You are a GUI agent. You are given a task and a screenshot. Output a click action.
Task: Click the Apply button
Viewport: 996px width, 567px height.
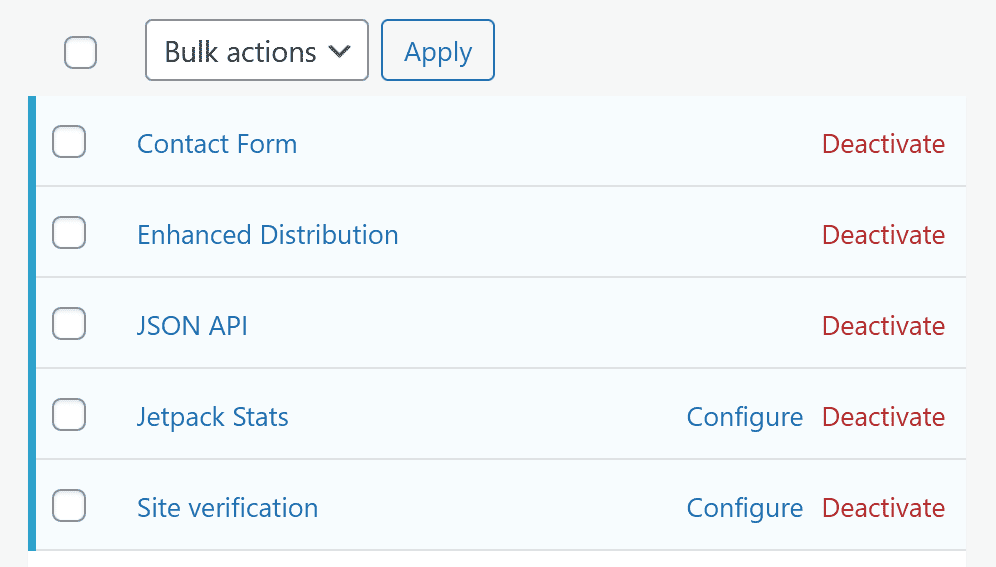tap(438, 50)
